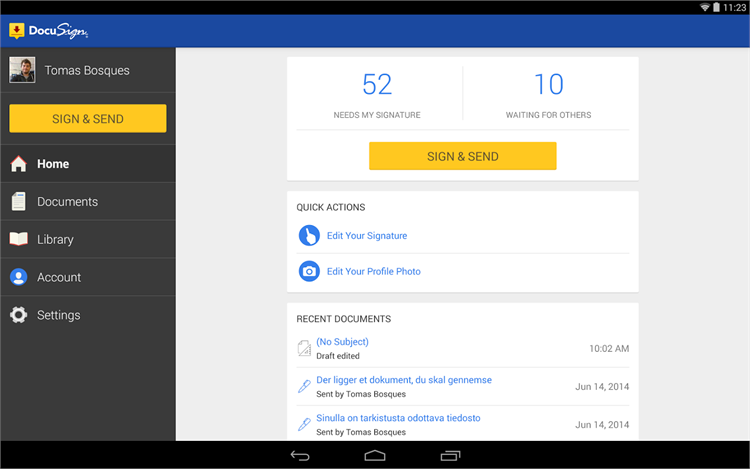The width and height of the screenshot is (750, 469).
Task: Open Sinulla on tarkistusta odottava tiedosto
Action: tap(398, 418)
